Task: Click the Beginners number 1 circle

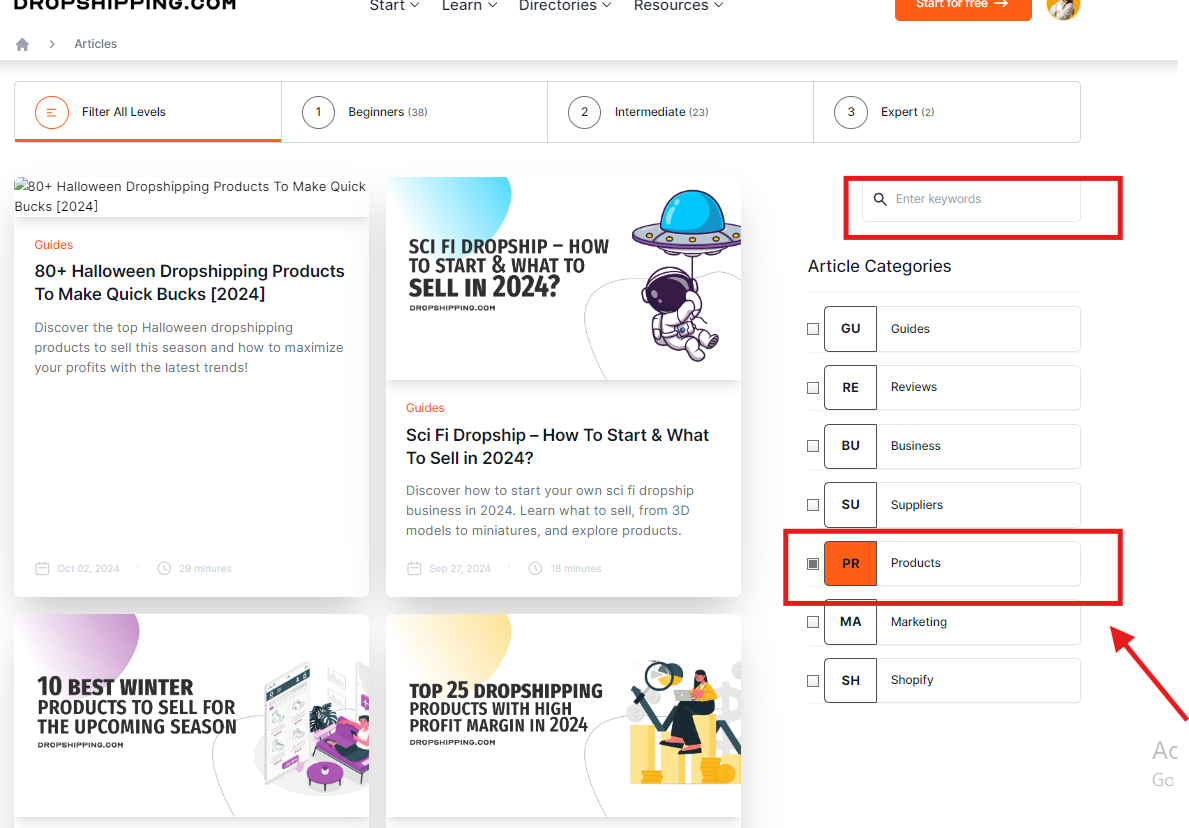Action: (318, 112)
